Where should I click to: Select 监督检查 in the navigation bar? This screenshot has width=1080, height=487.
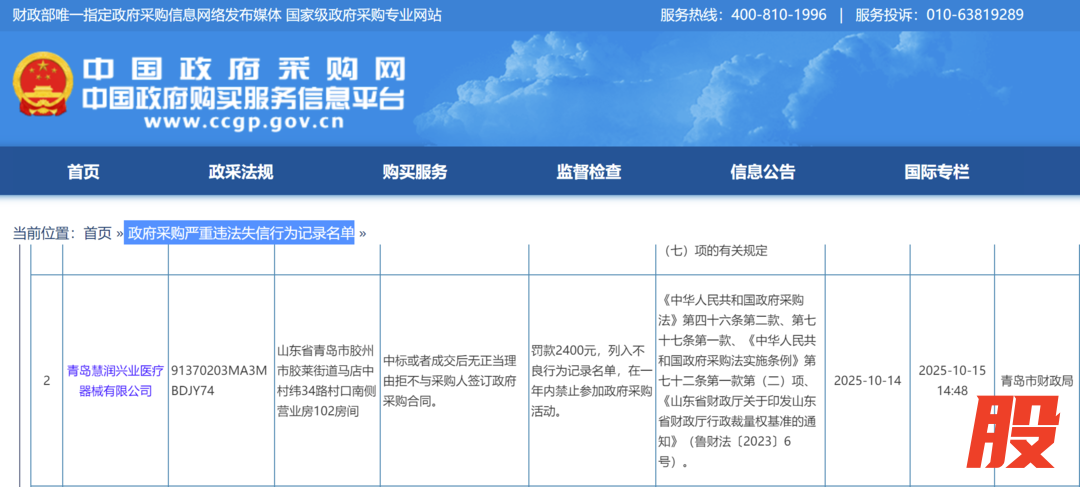(588, 171)
